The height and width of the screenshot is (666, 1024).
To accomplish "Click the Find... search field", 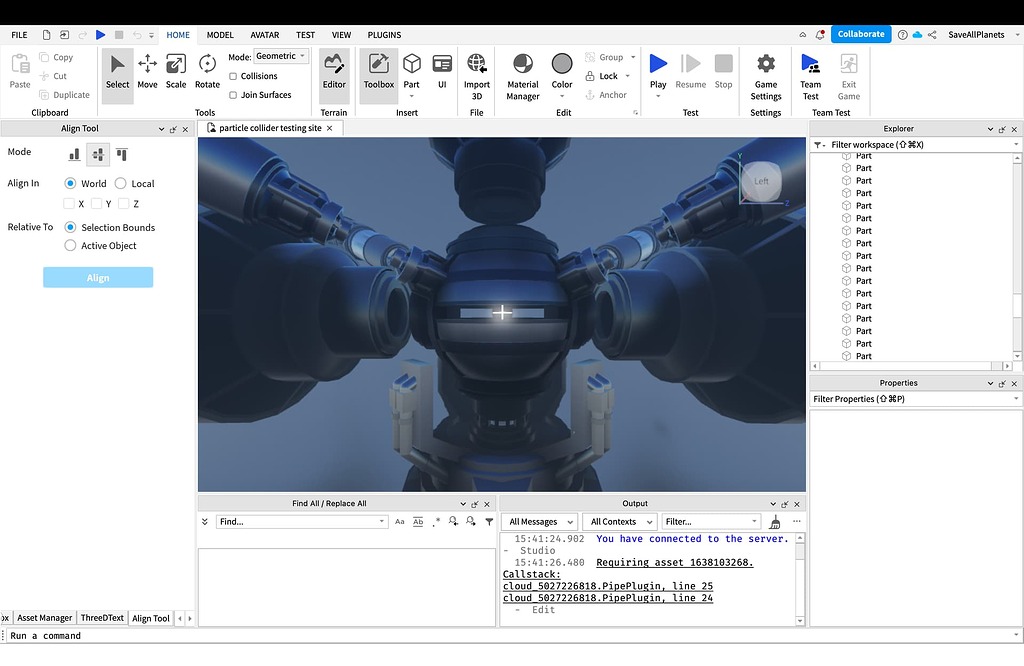I will [300, 521].
